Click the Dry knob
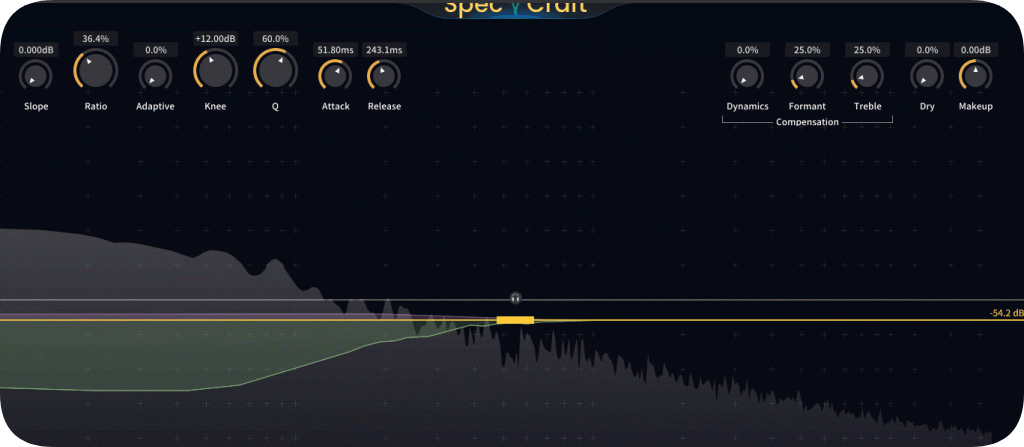 point(927,75)
